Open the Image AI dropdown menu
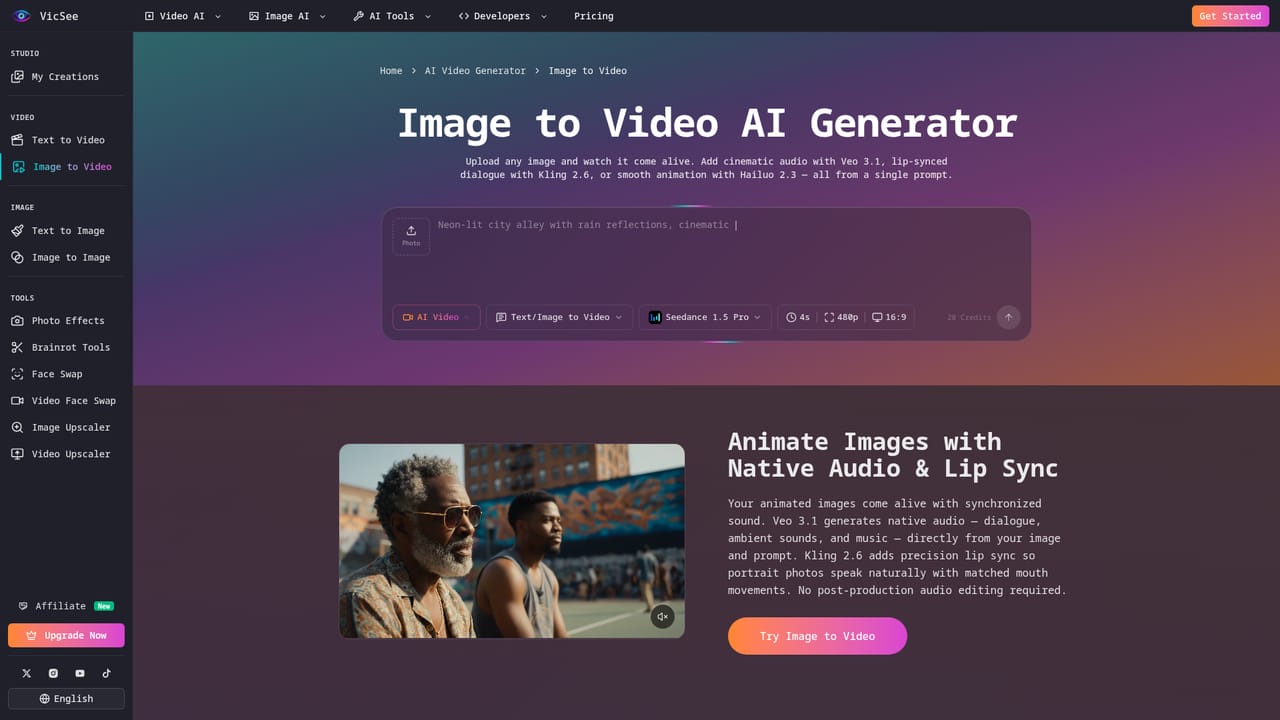Viewport: 1280px width, 720px height. [286, 16]
